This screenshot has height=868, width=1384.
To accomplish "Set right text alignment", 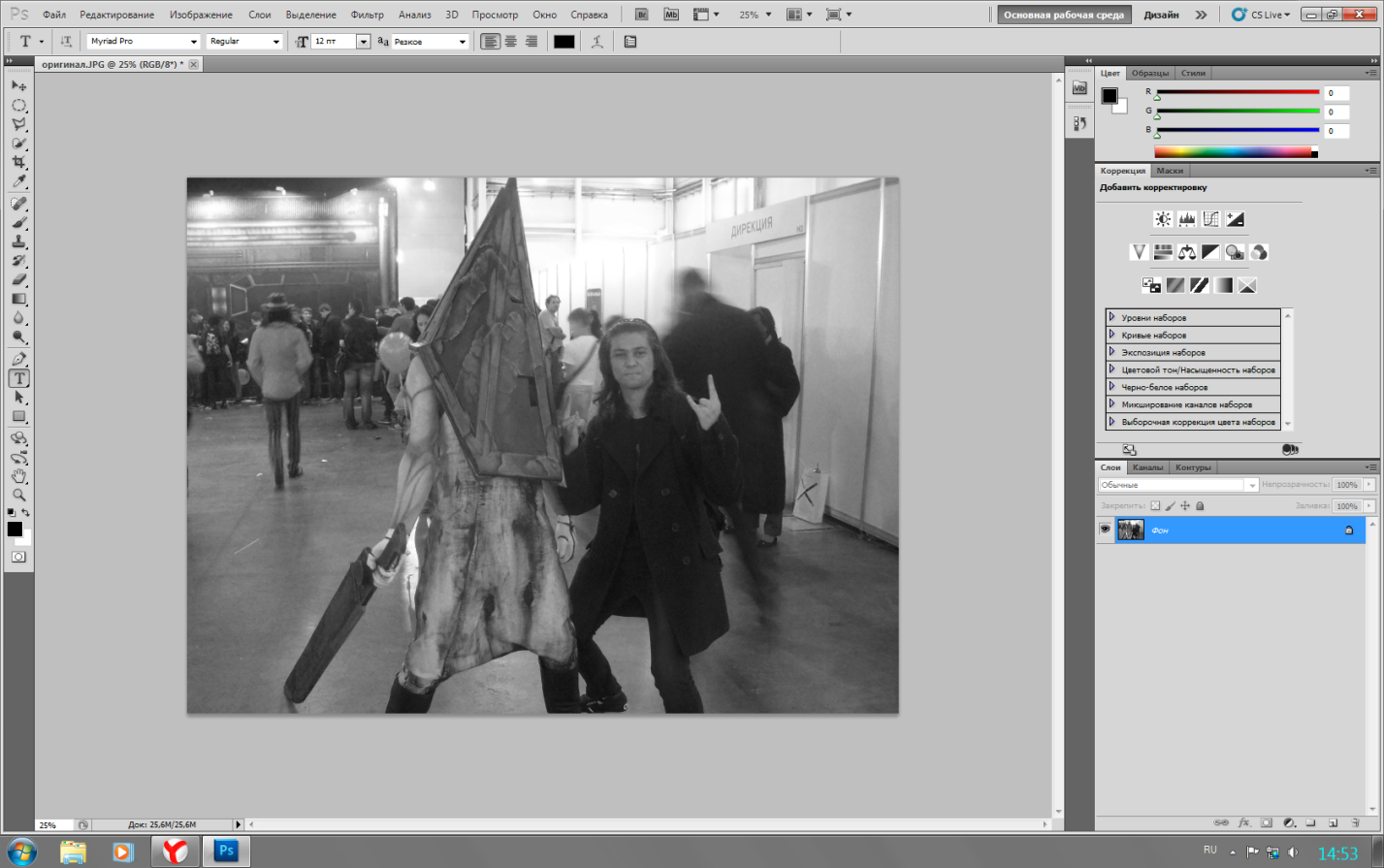I will [531, 42].
